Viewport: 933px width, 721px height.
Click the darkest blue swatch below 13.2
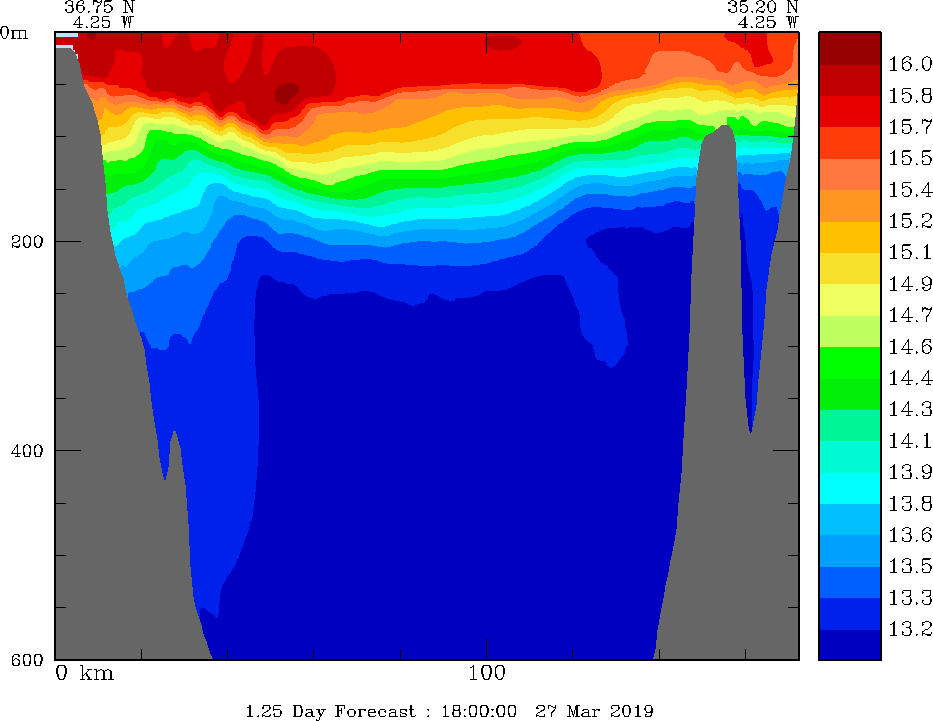pos(850,645)
